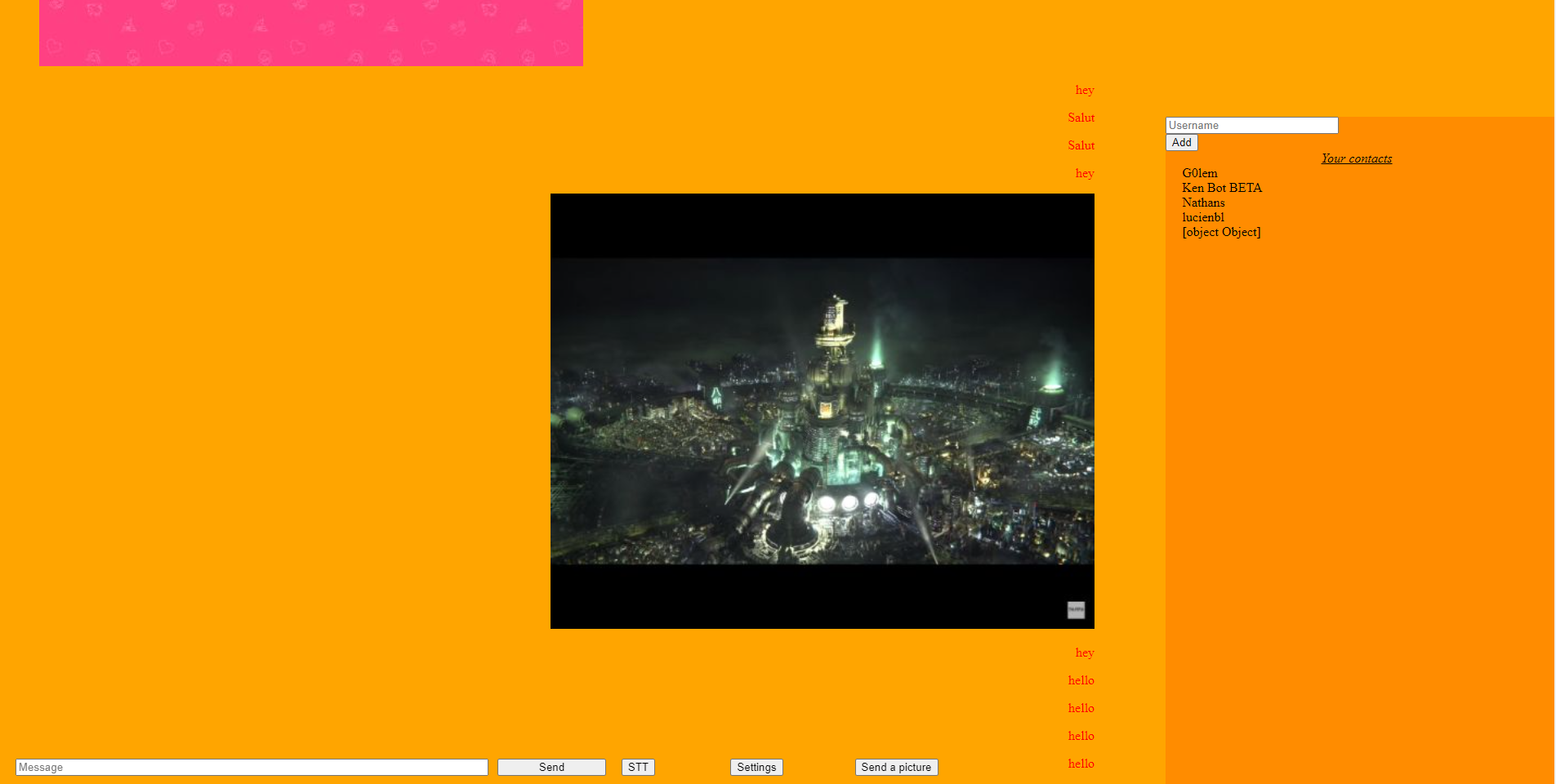This screenshot has height=784, width=1556.
Task: Click the pink patterned banner
Action: pos(311,33)
